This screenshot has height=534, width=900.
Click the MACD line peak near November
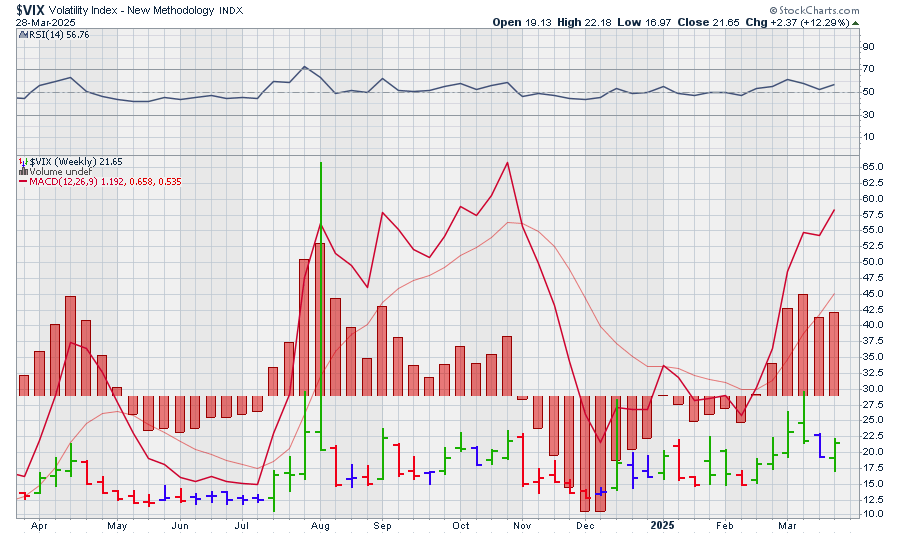(x=508, y=163)
